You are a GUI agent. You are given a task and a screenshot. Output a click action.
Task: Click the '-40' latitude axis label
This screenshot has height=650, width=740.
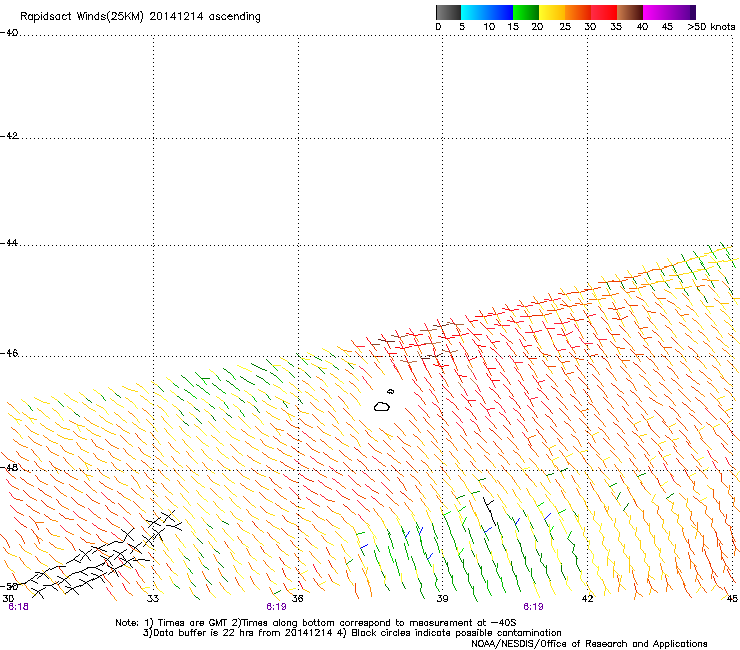point(9,33)
